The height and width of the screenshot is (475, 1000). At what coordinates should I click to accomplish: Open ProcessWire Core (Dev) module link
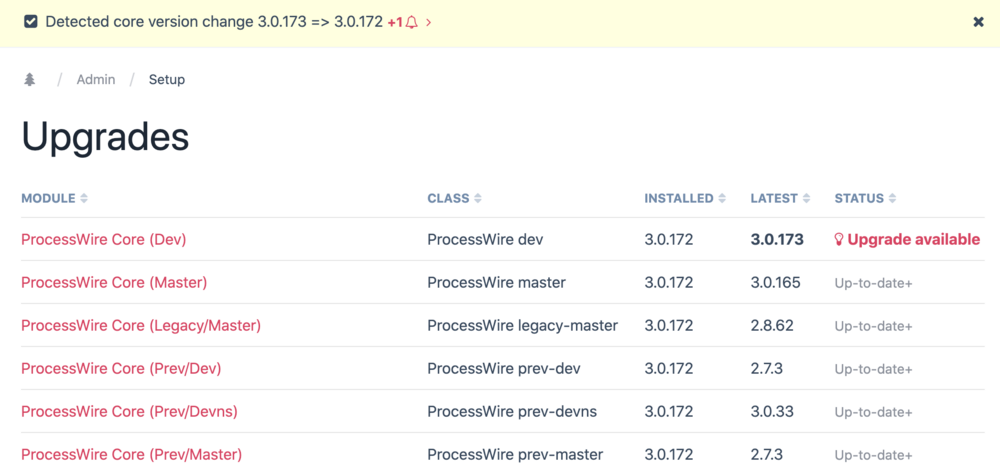pyautogui.click(x=104, y=240)
